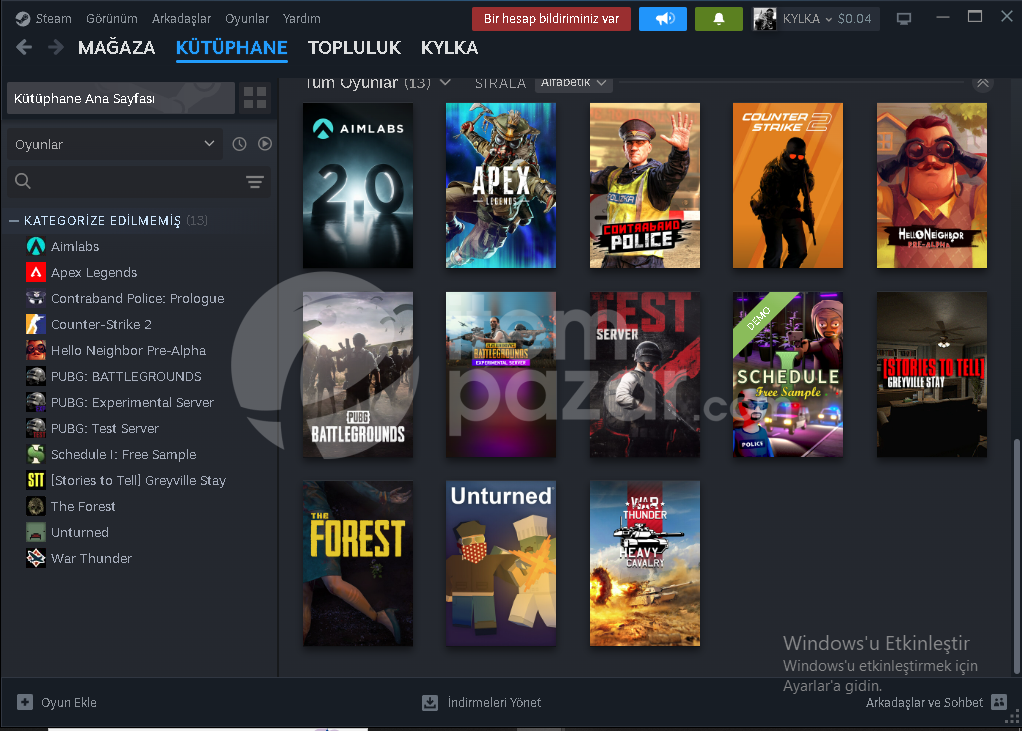Open the Hello Neighbor cover
1022x731 pixels.
point(931,185)
